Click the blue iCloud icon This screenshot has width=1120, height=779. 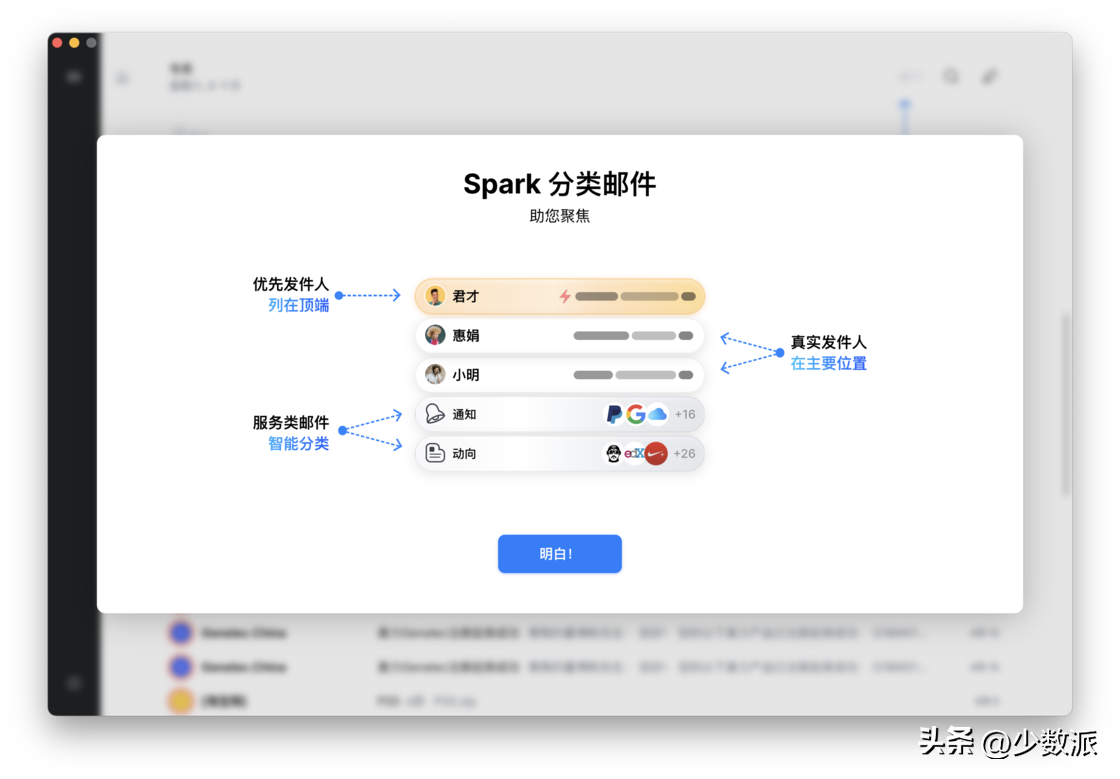point(657,414)
